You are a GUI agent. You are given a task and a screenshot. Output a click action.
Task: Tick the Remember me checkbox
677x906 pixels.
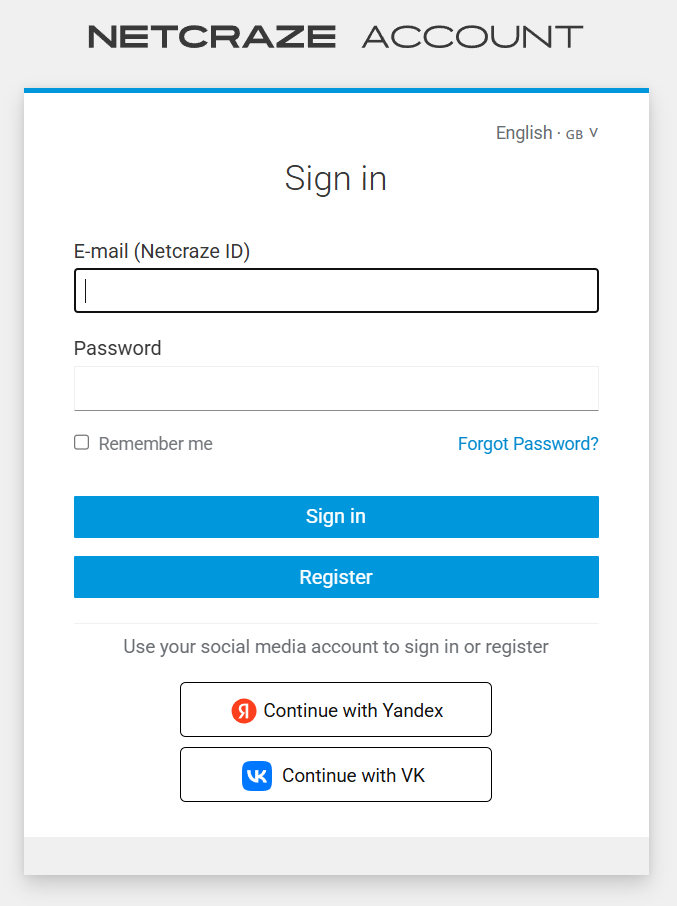(x=82, y=442)
